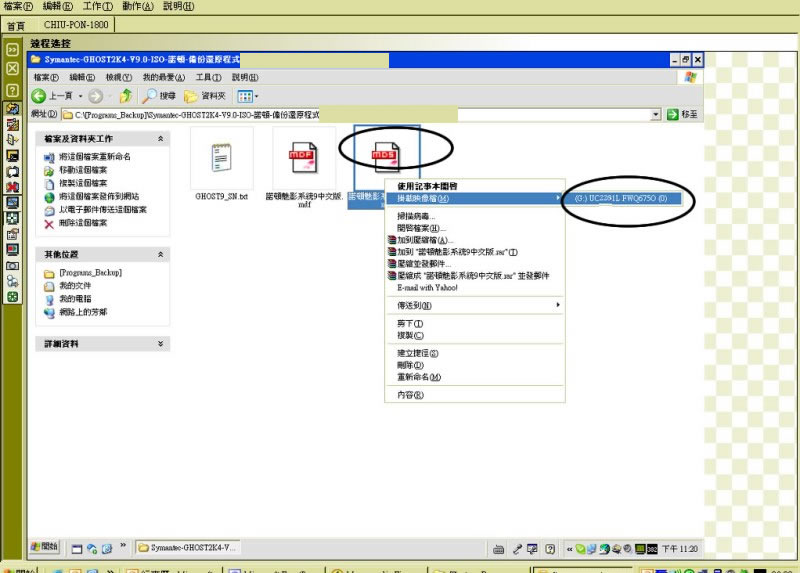Open [Programs_Backup] under 其他位置

coord(91,273)
